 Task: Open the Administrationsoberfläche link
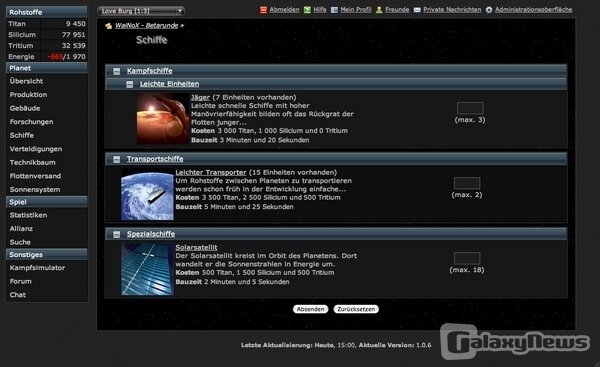(x=534, y=10)
